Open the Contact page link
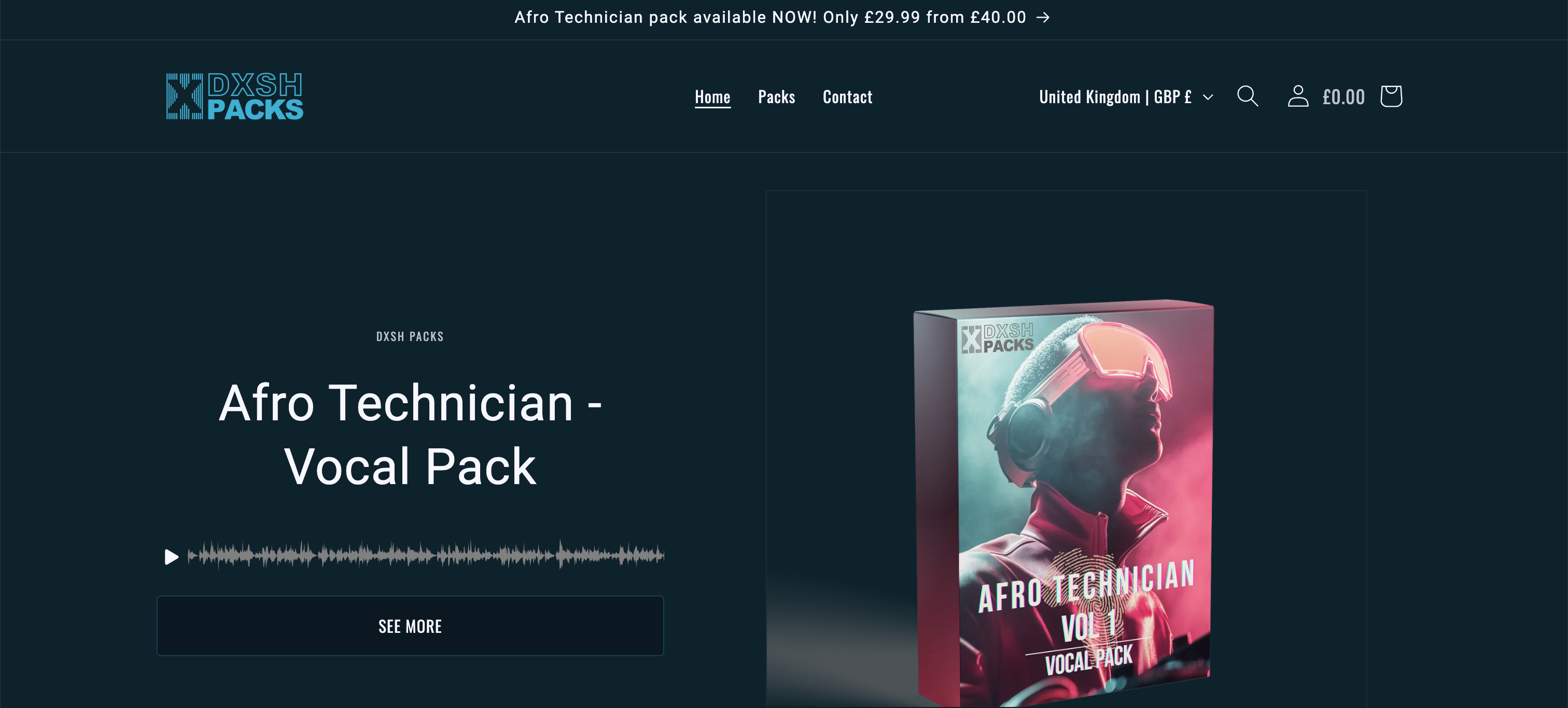Viewport: 1568px width, 708px height. (x=847, y=97)
